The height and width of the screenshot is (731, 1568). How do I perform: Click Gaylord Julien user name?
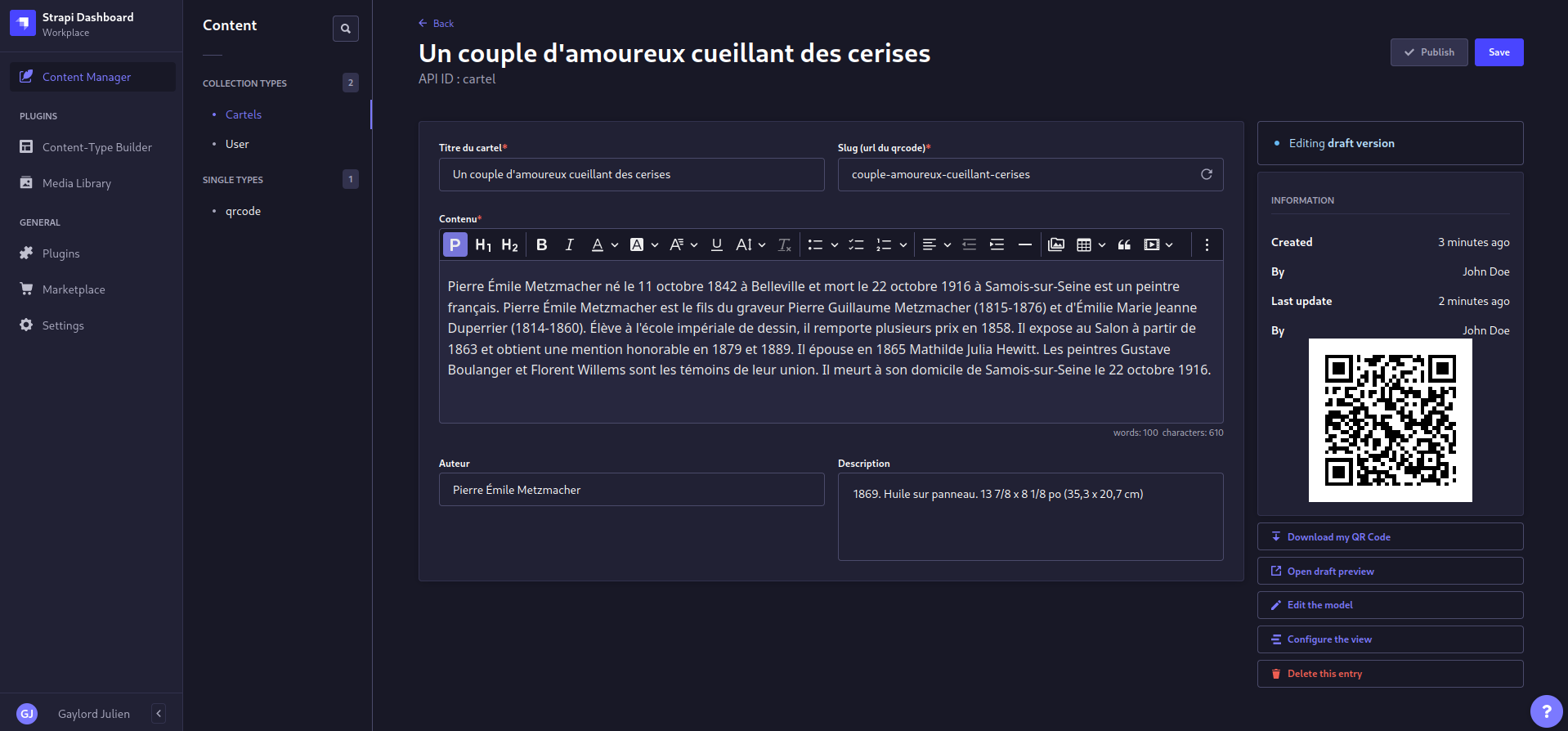[x=94, y=714]
